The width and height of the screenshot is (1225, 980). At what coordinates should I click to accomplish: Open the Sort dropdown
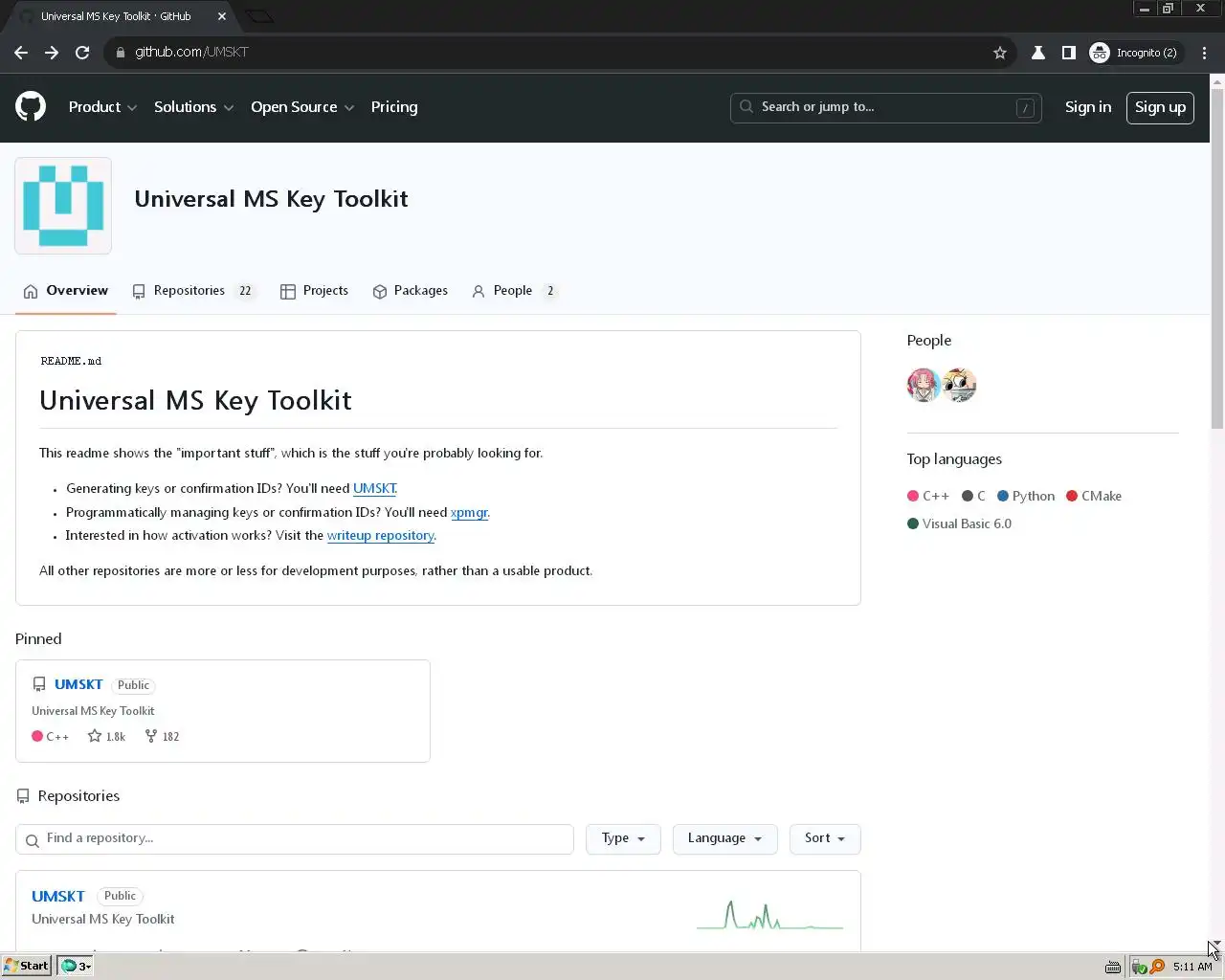click(x=825, y=838)
